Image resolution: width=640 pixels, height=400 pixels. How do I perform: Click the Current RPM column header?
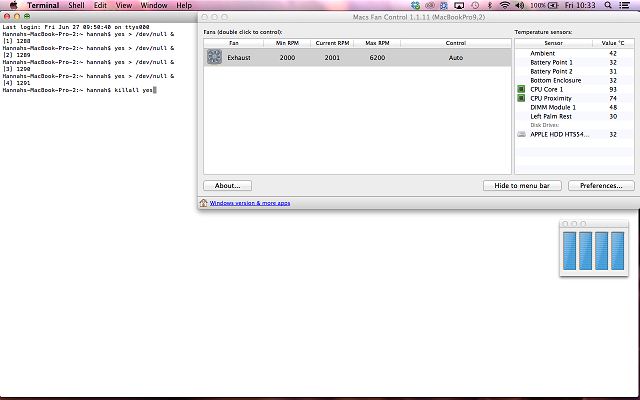(332, 43)
